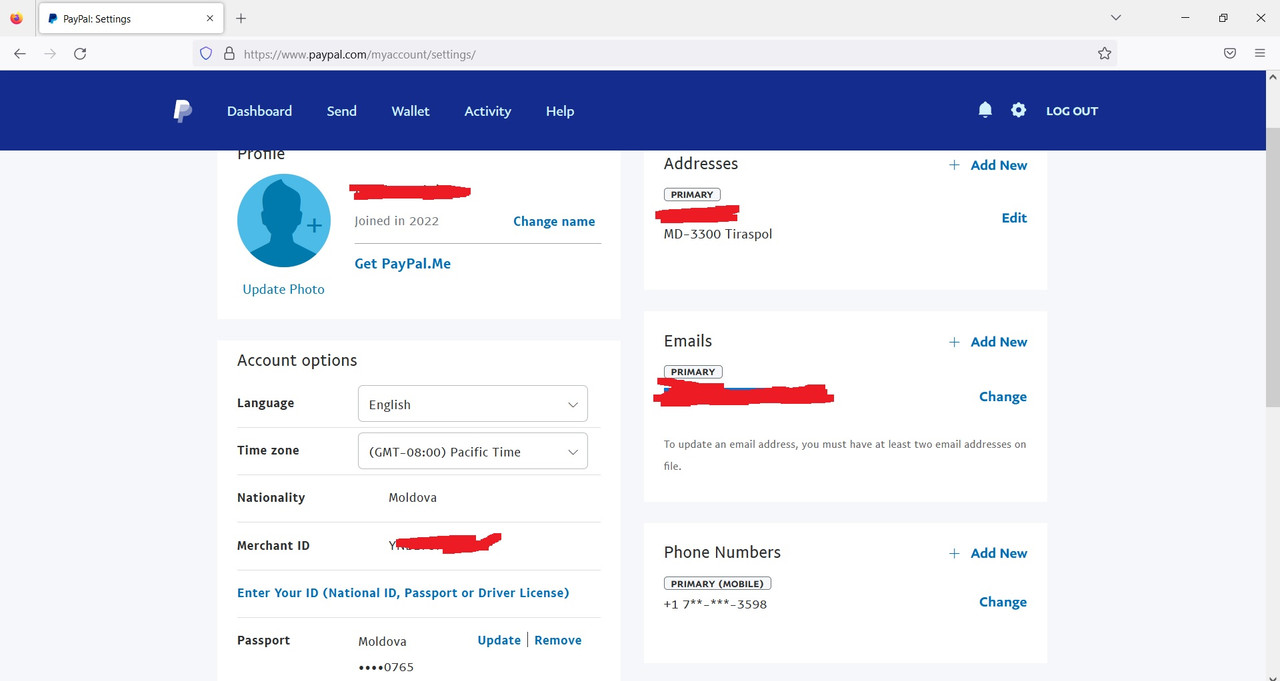Update the Moldova passport
The width and height of the screenshot is (1280, 681).
499,640
